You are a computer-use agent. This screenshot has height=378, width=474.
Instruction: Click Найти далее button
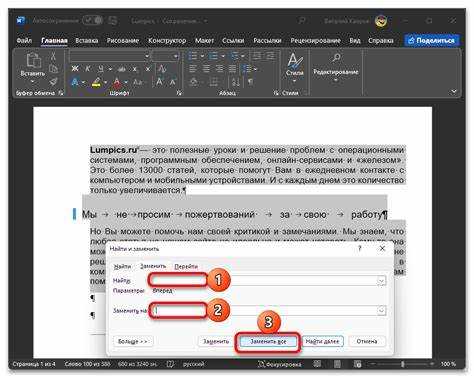pyautogui.click(x=322, y=341)
